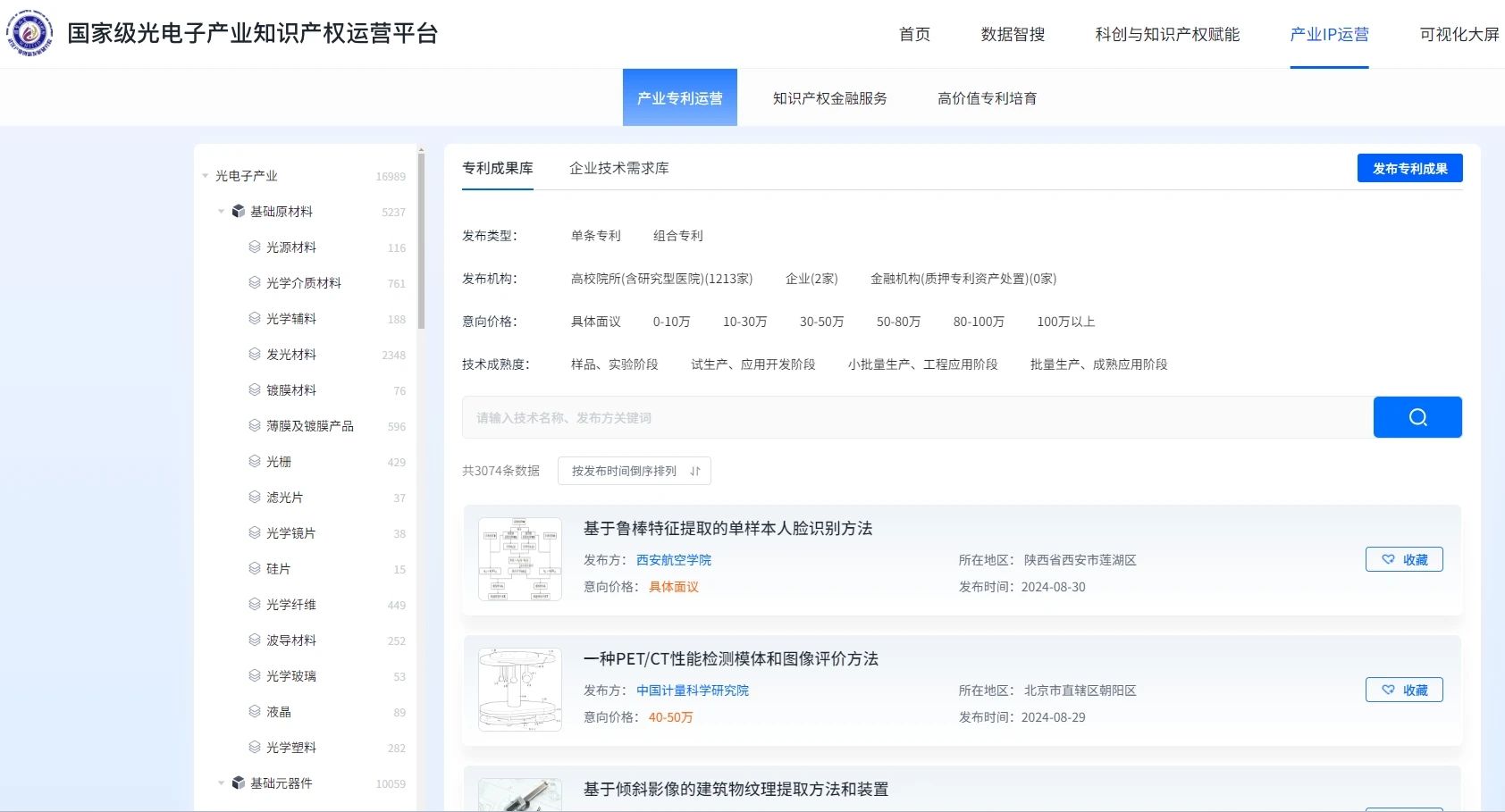Click the layers icon next to 光学介质材料
The width and height of the screenshot is (1505, 812).
[x=255, y=283]
